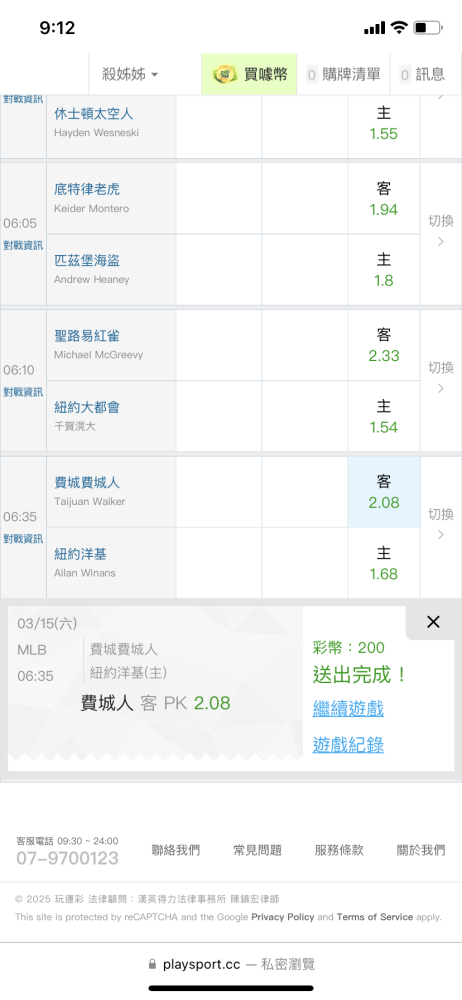Open the 購牌清單 tab
The width and height of the screenshot is (462, 1000).
click(345, 75)
